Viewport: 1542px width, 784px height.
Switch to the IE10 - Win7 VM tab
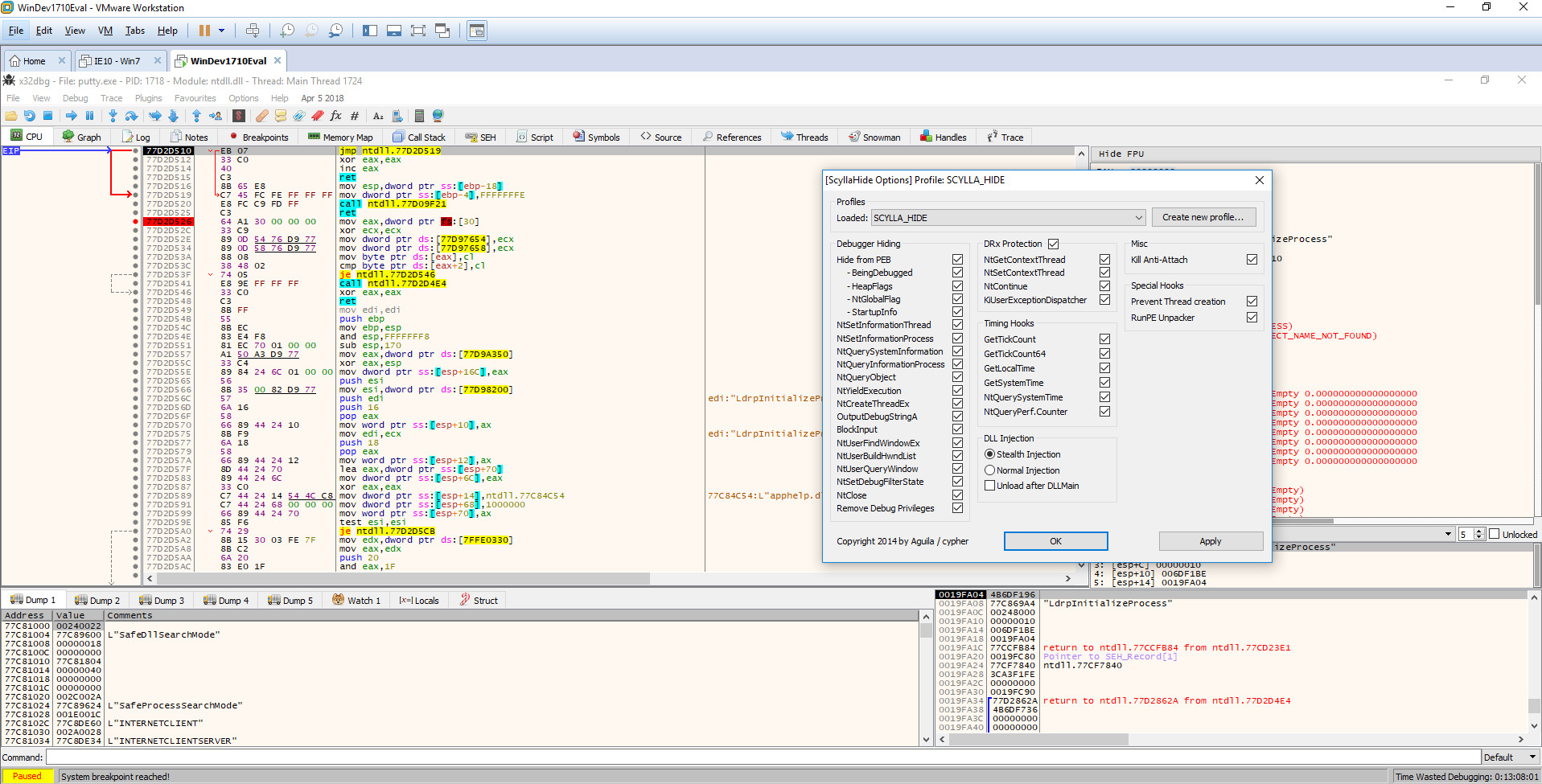pos(117,60)
